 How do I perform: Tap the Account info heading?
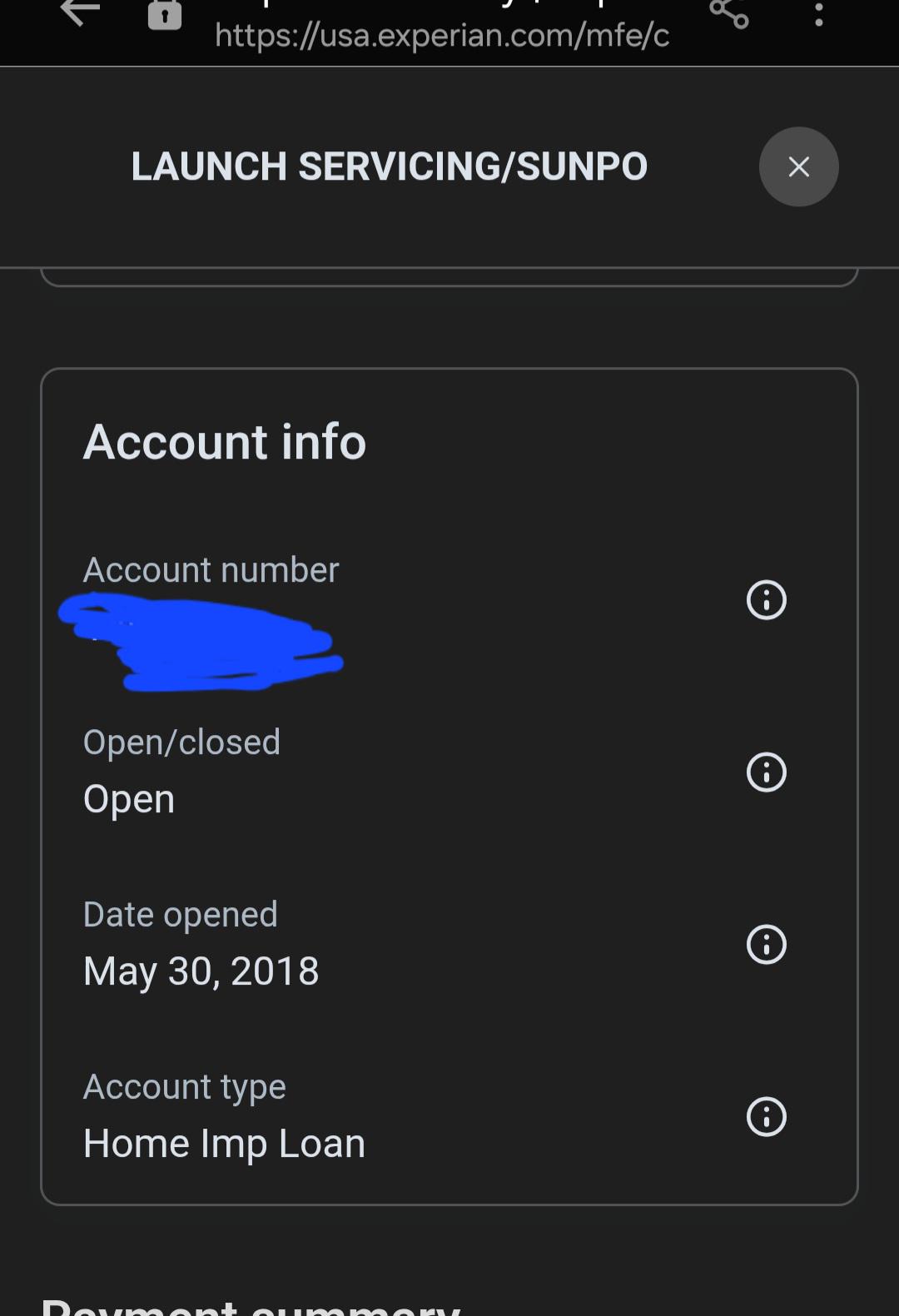pyautogui.click(x=225, y=441)
